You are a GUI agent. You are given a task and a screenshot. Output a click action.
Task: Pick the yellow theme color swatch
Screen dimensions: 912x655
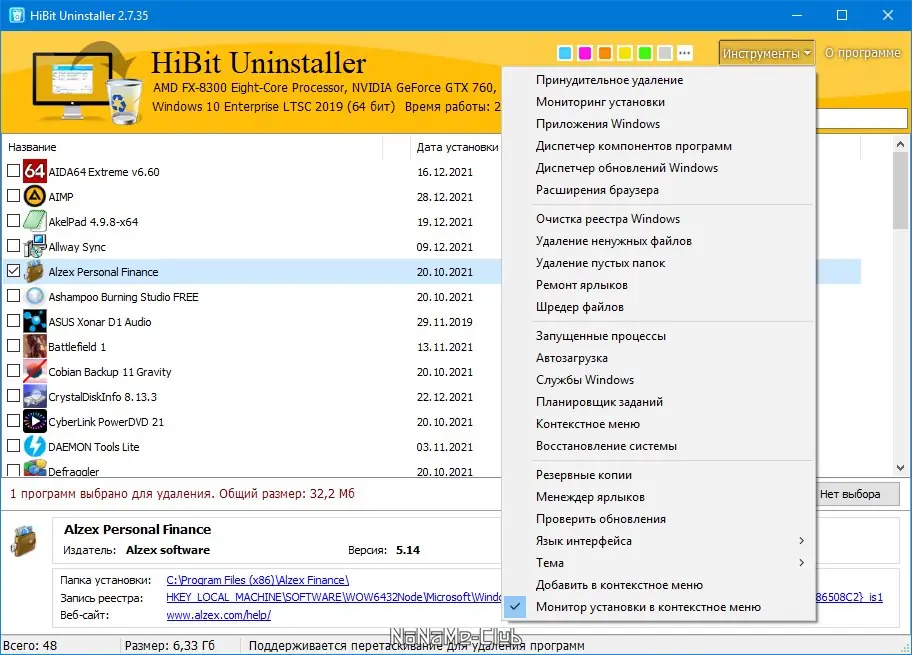(x=625, y=53)
